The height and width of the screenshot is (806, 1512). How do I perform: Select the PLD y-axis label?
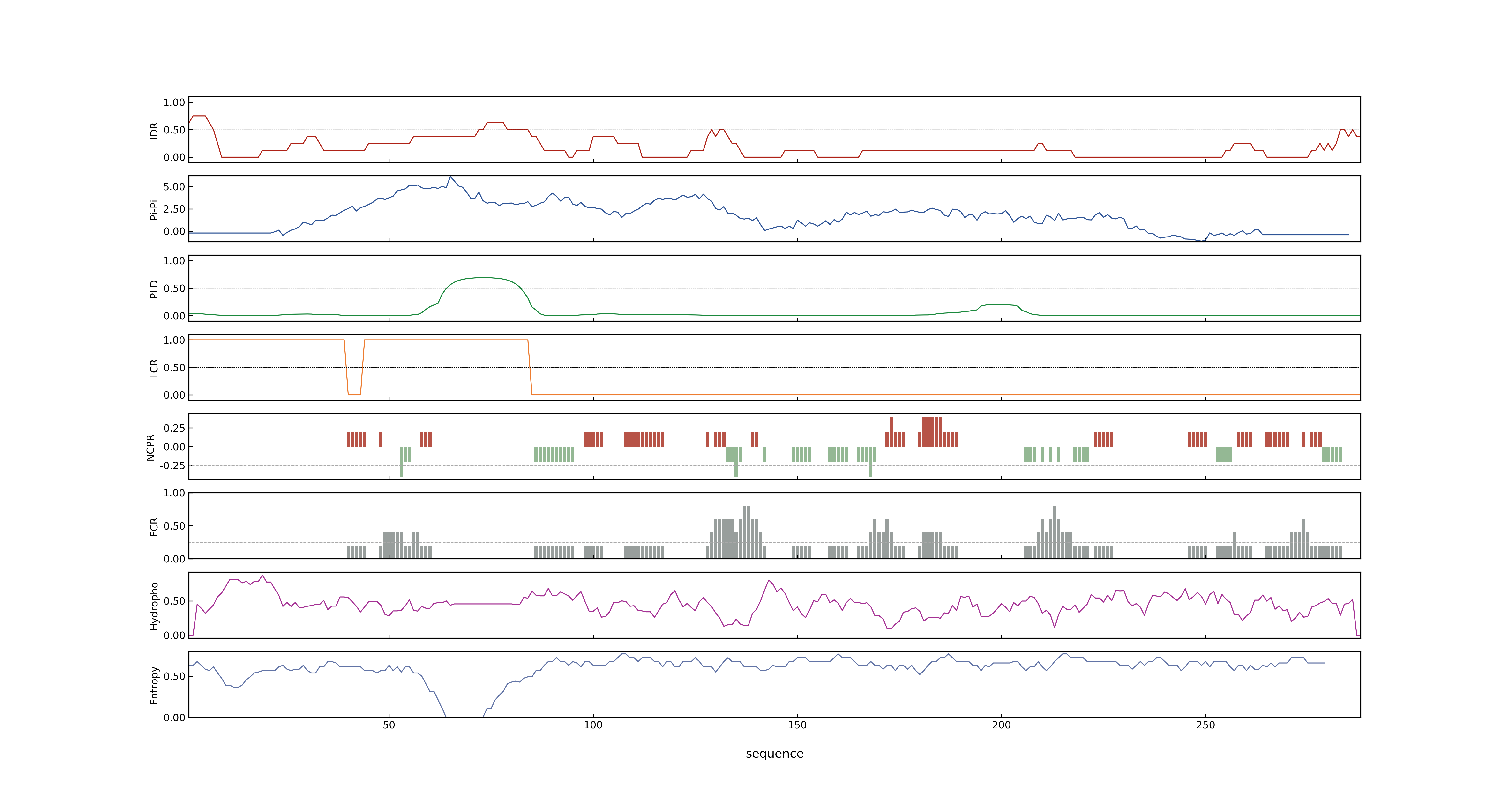click(154, 288)
